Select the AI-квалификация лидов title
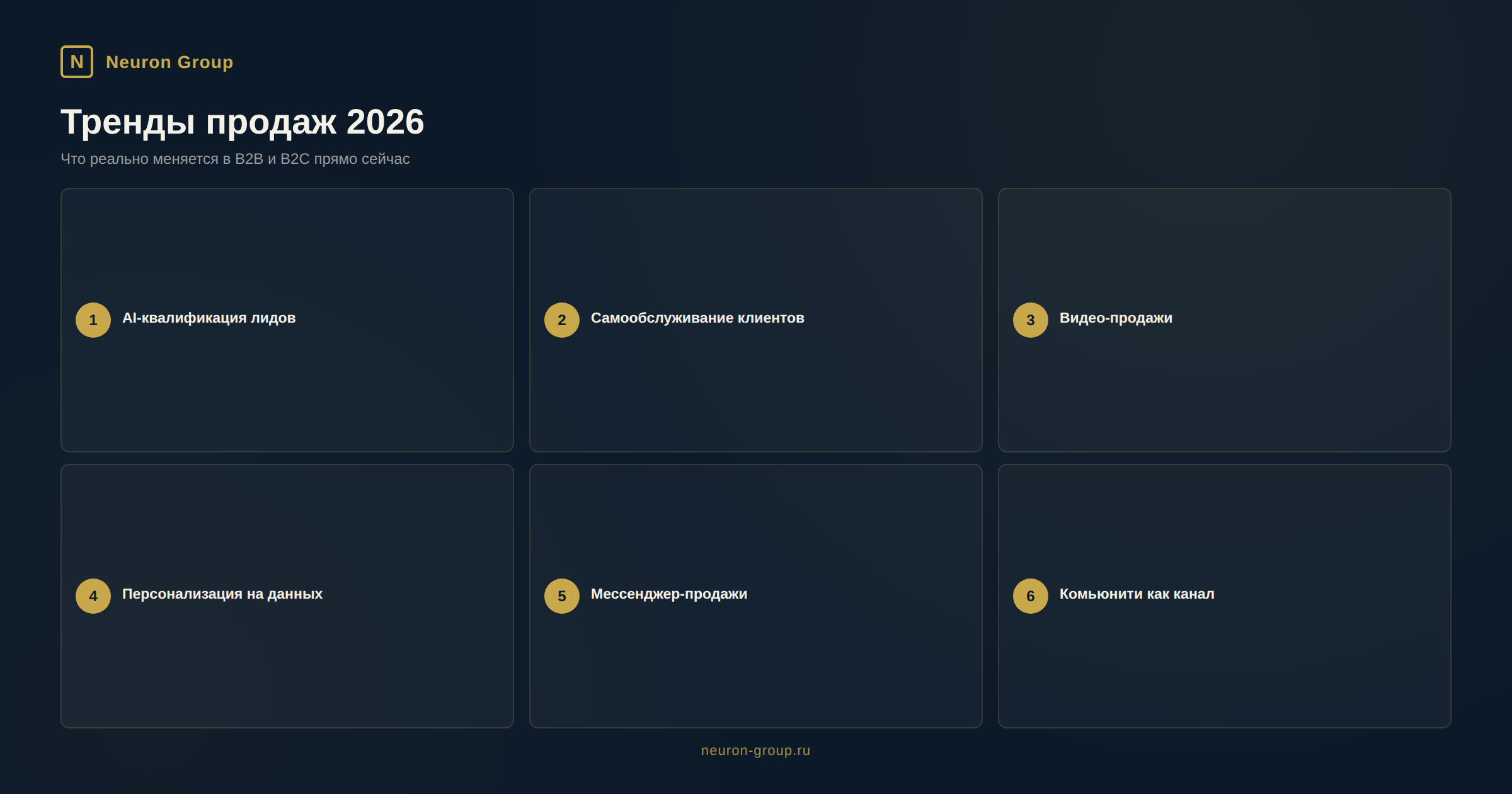 click(x=209, y=318)
